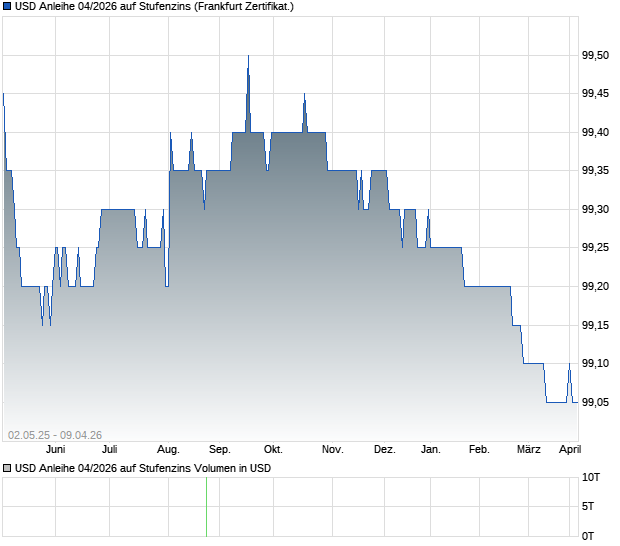Click the März month label
The width and height of the screenshot is (620, 546).
click(x=529, y=450)
